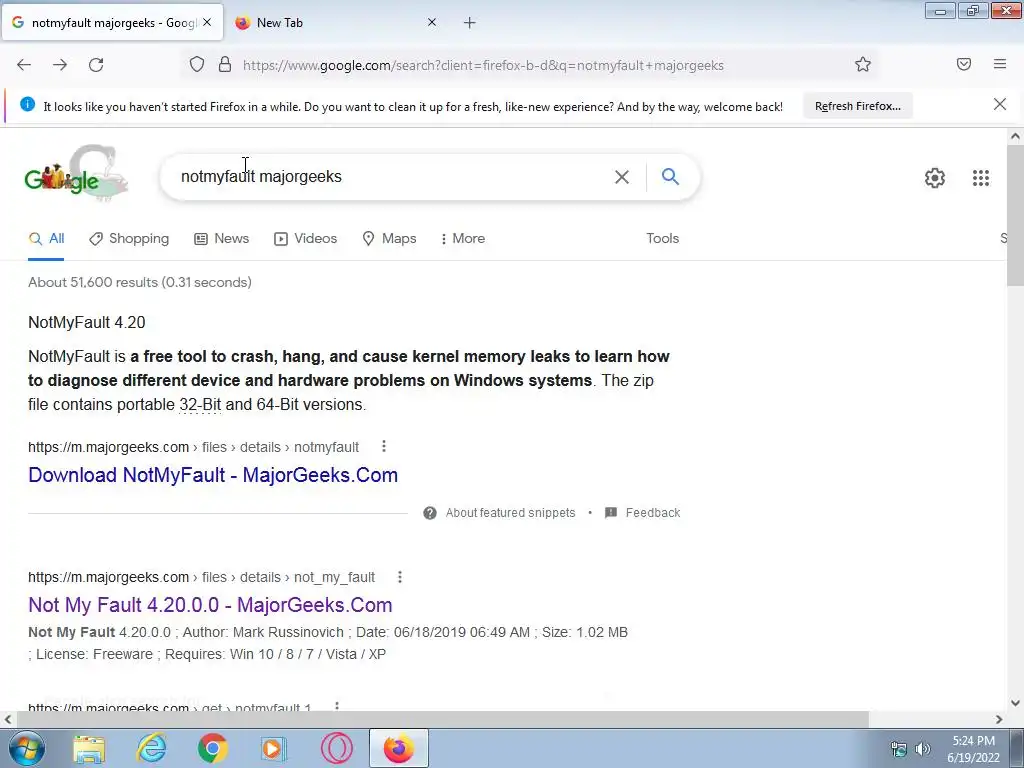Click the Google doodle logo
This screenshot has height=768, width=1024.
(76, 174)
